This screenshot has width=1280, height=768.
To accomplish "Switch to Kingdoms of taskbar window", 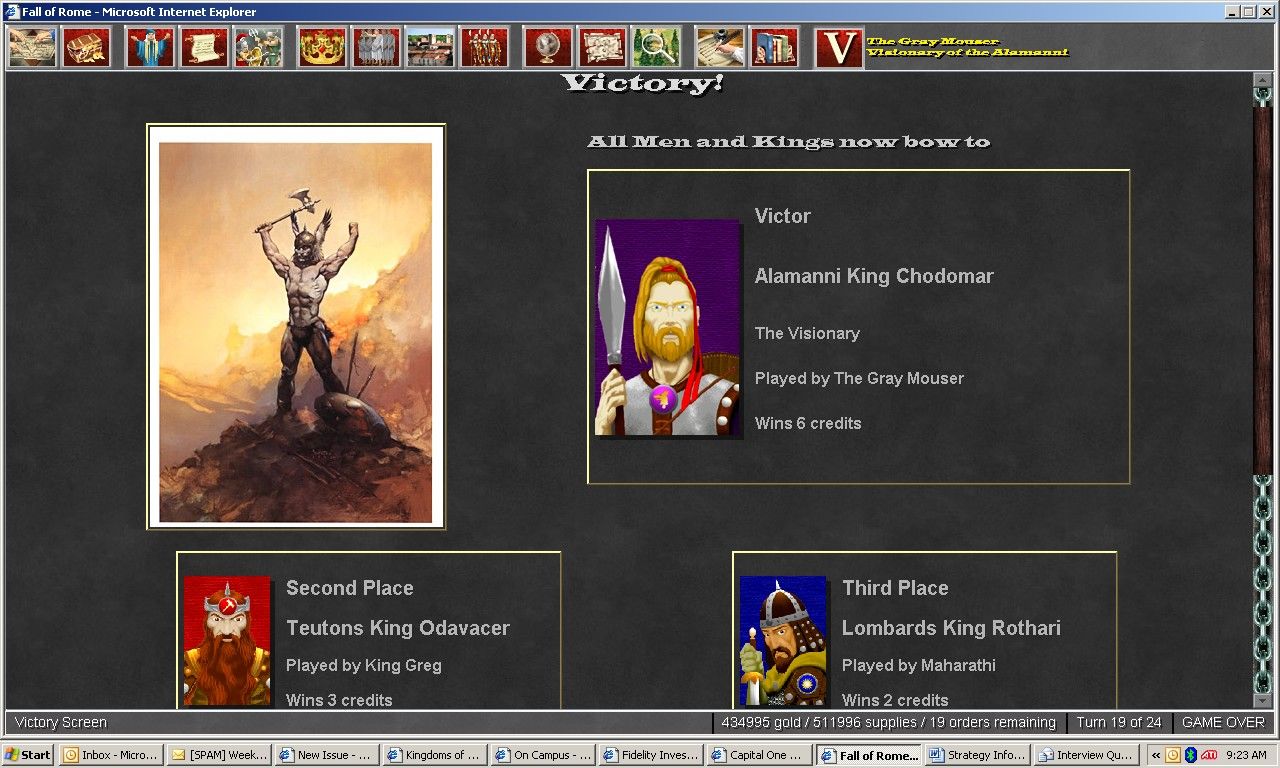I will (434, 755).
